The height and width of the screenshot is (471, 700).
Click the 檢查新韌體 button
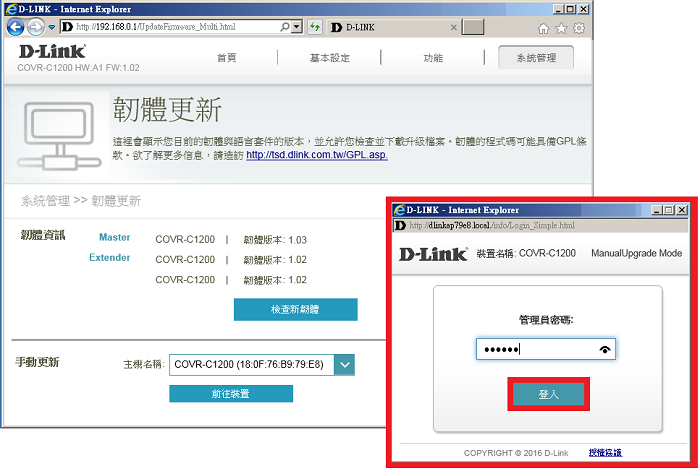click(x=294, y=309)
